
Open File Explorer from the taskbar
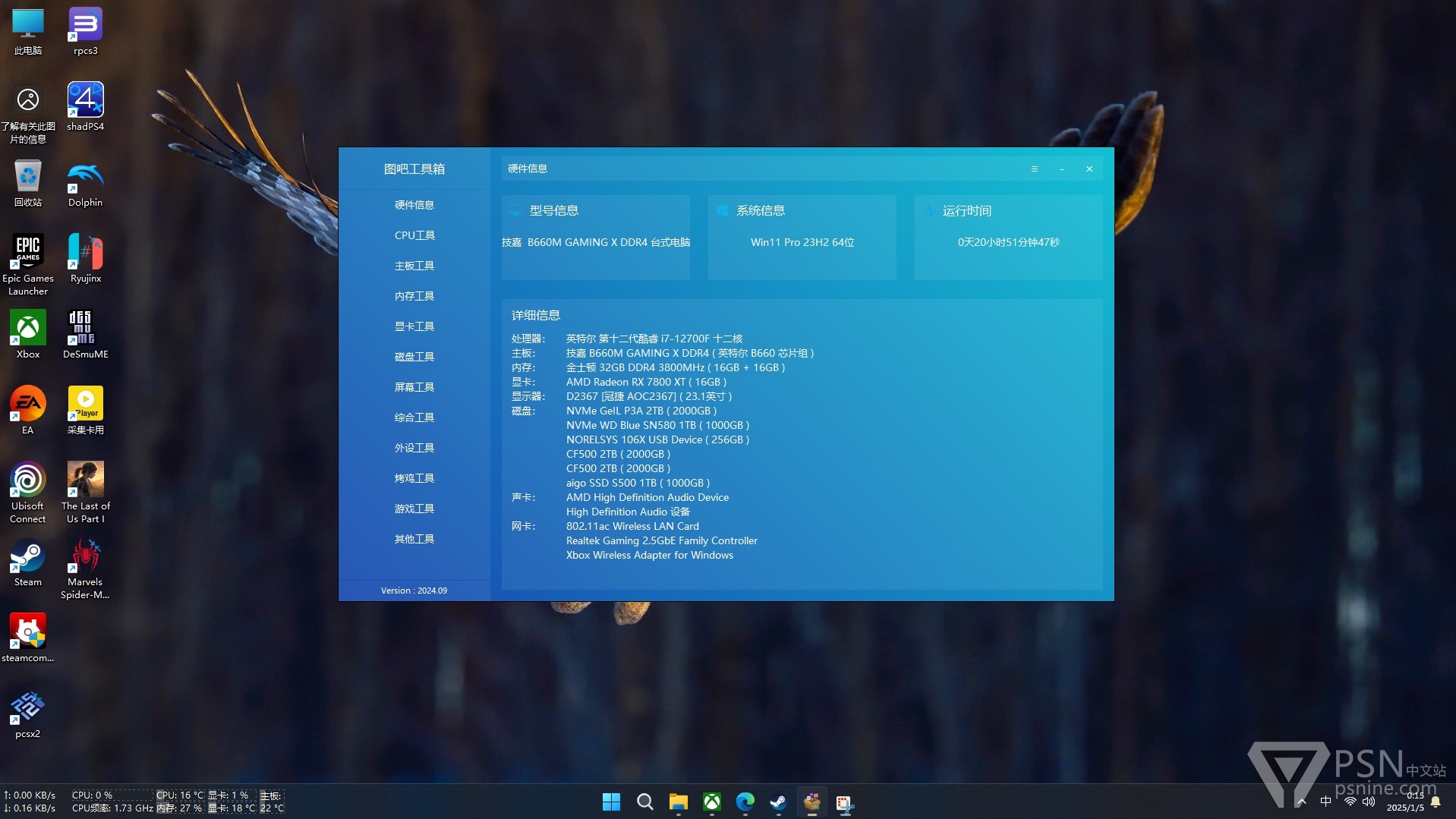click(678, 802)
